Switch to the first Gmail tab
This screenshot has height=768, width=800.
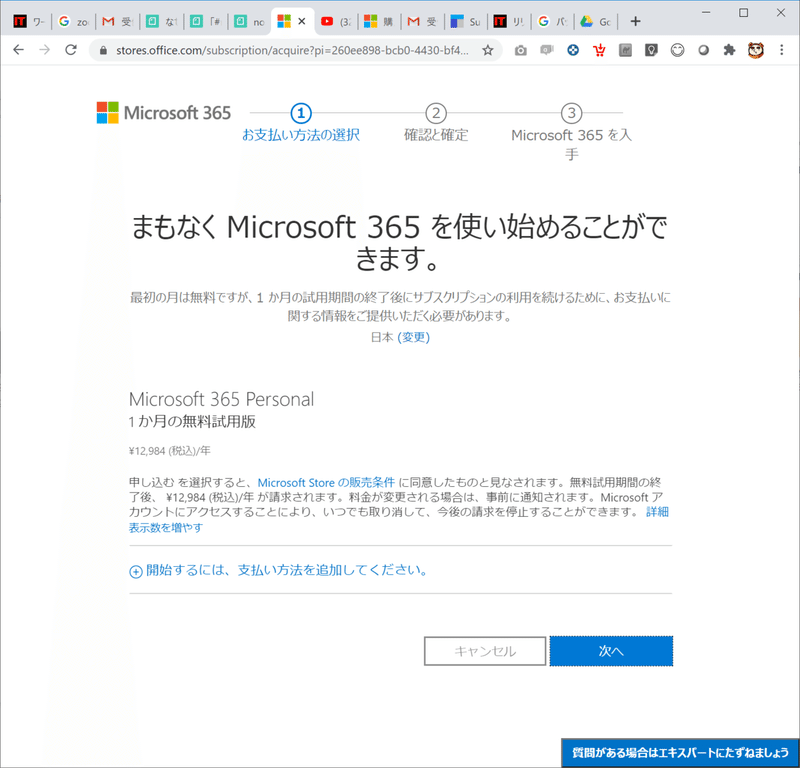click(x=117, y=21)
